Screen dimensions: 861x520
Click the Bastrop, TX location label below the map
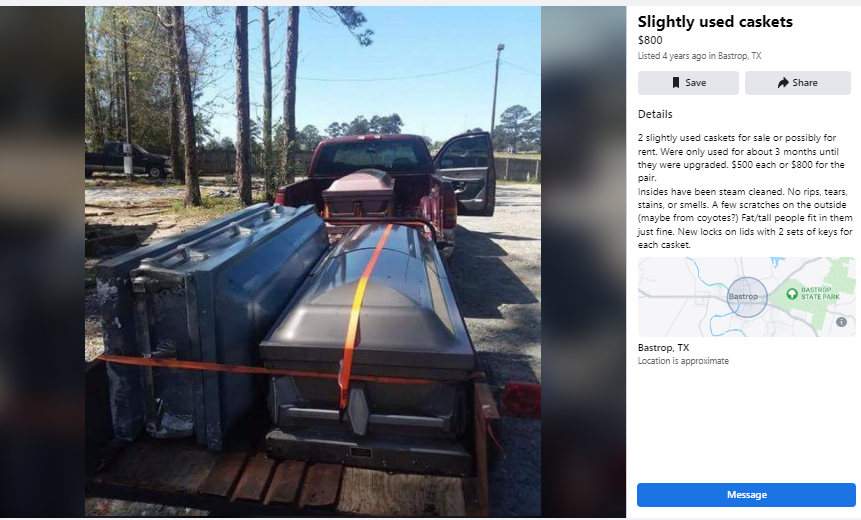[663, 348]
